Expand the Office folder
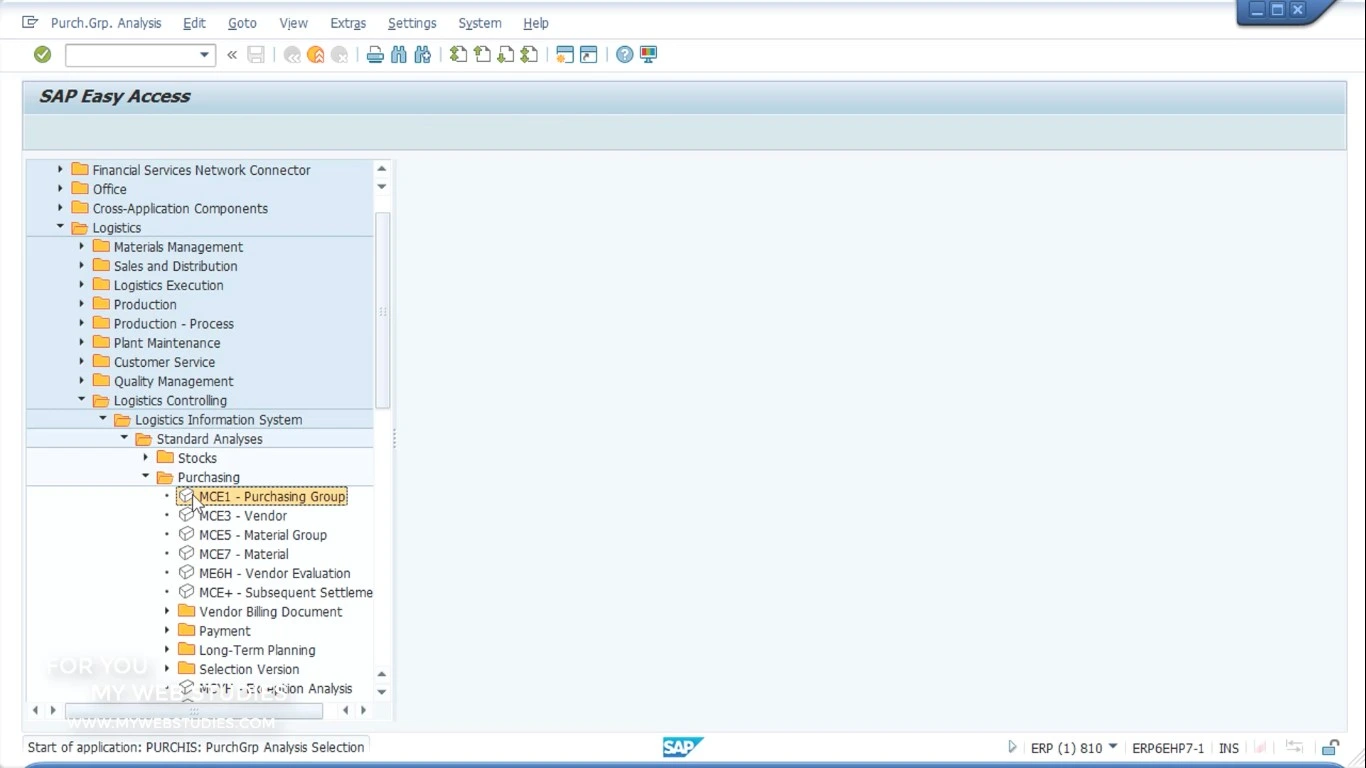This screenshot has width=1366, height=768. 60,189
